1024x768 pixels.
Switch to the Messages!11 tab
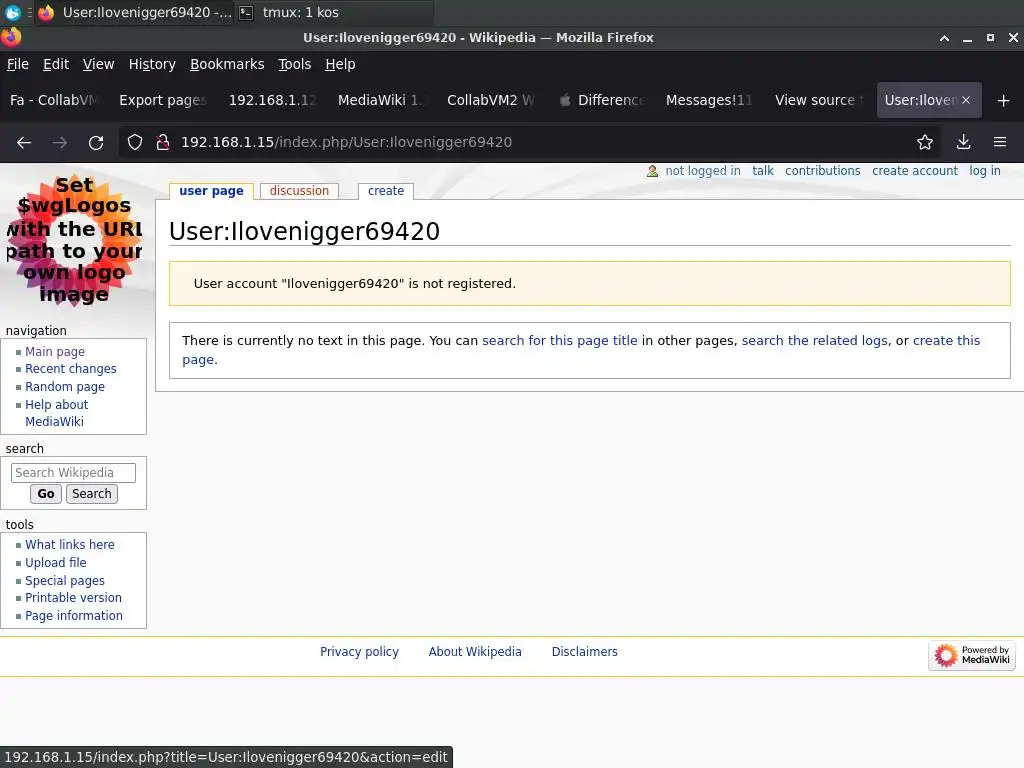709,100
